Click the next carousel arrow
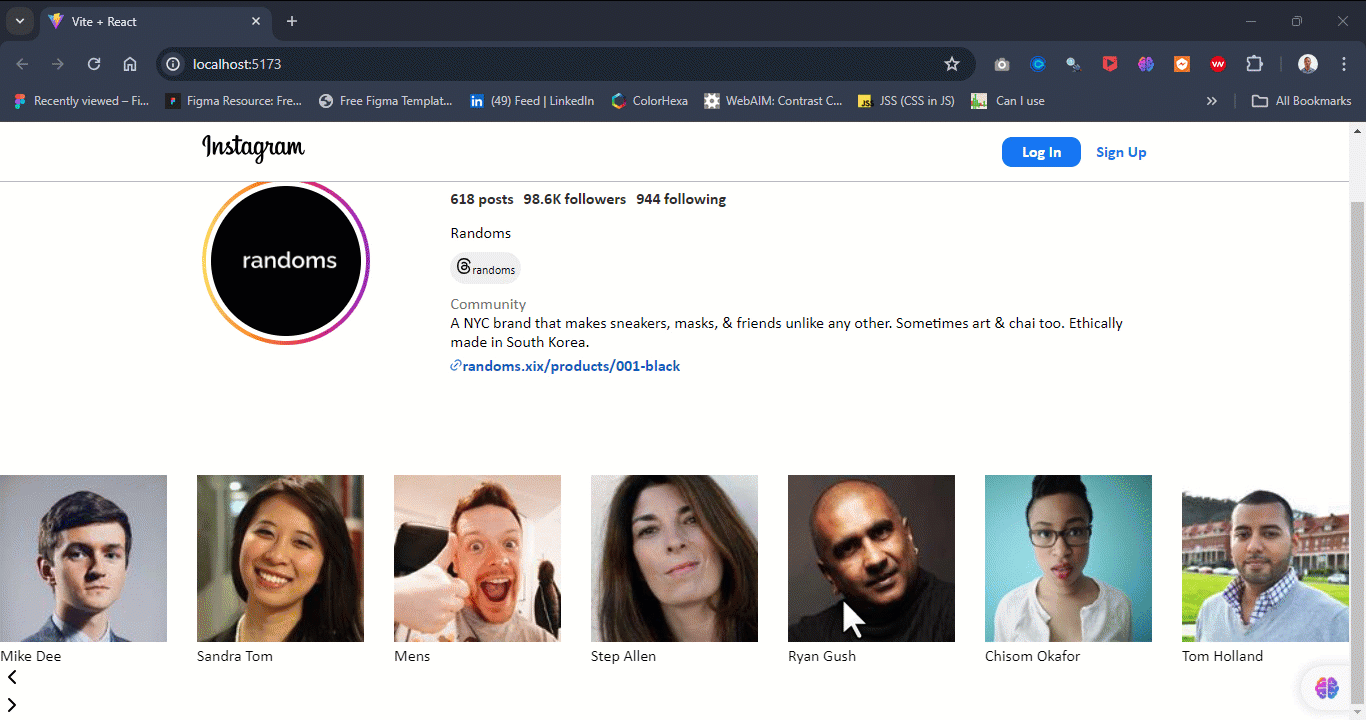 (12, 705)
